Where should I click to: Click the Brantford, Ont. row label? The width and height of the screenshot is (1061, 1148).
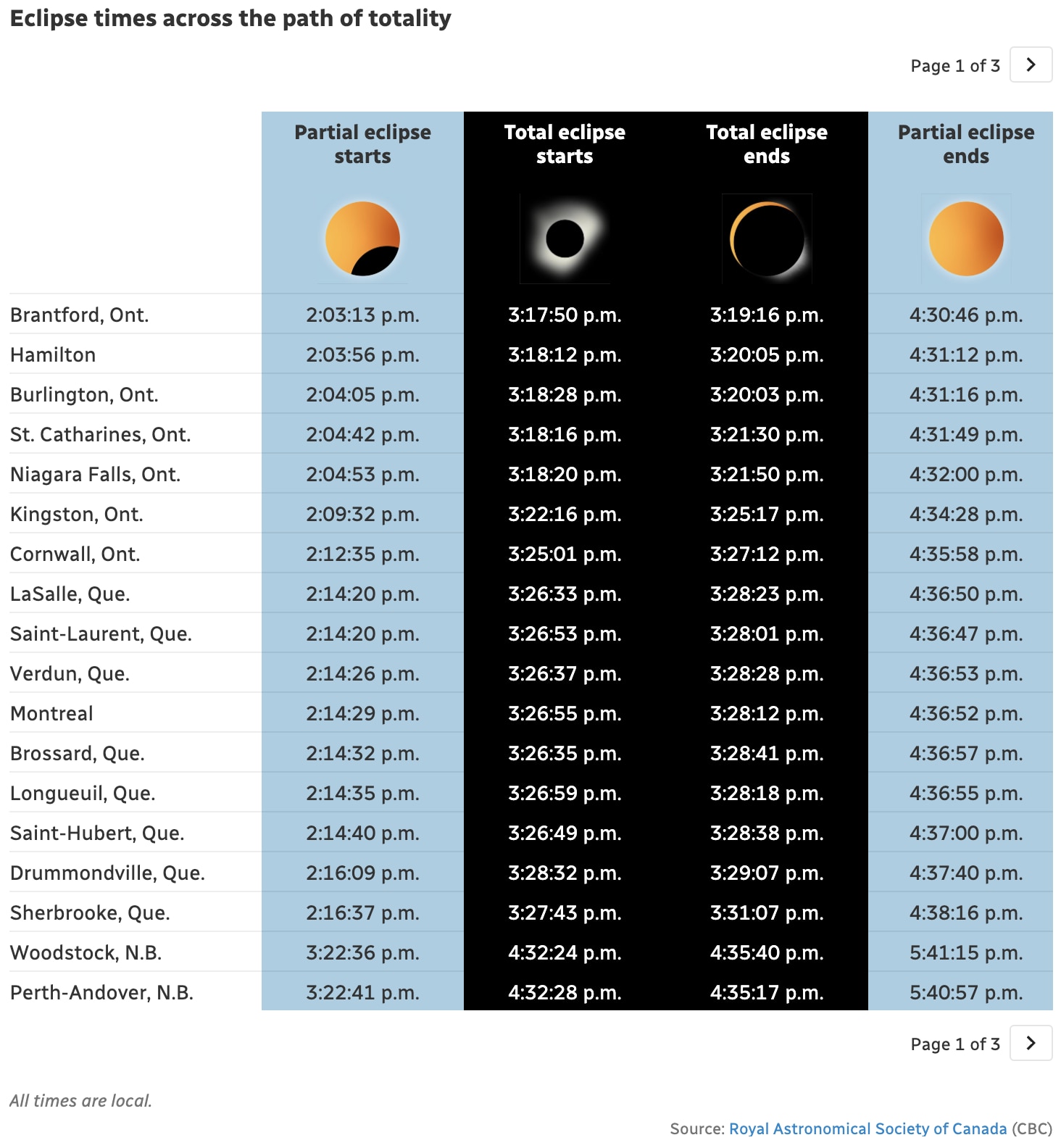point(79,315)
